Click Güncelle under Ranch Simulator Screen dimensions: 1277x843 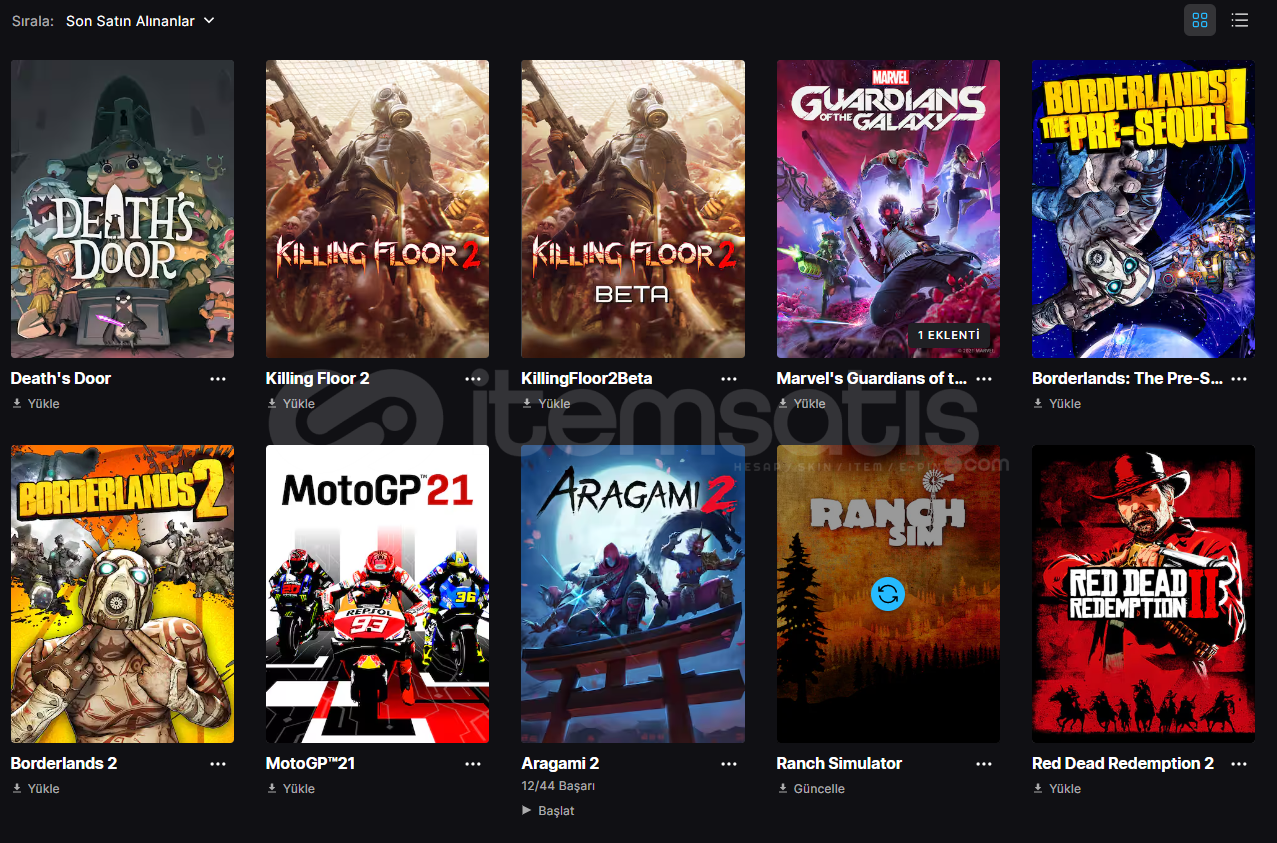tap(812, 789)
